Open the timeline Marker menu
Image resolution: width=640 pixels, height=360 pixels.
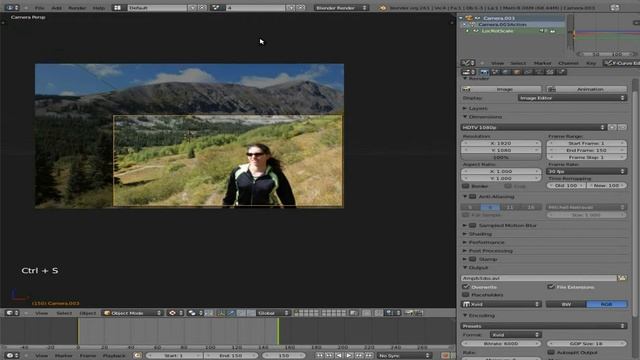63,356
